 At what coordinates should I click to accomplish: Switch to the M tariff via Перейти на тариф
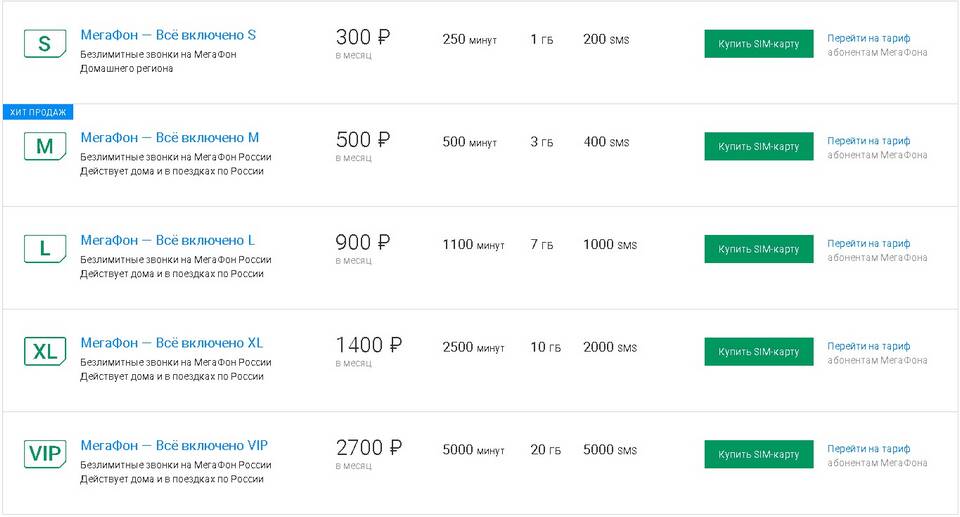click(x=868, y=141)
